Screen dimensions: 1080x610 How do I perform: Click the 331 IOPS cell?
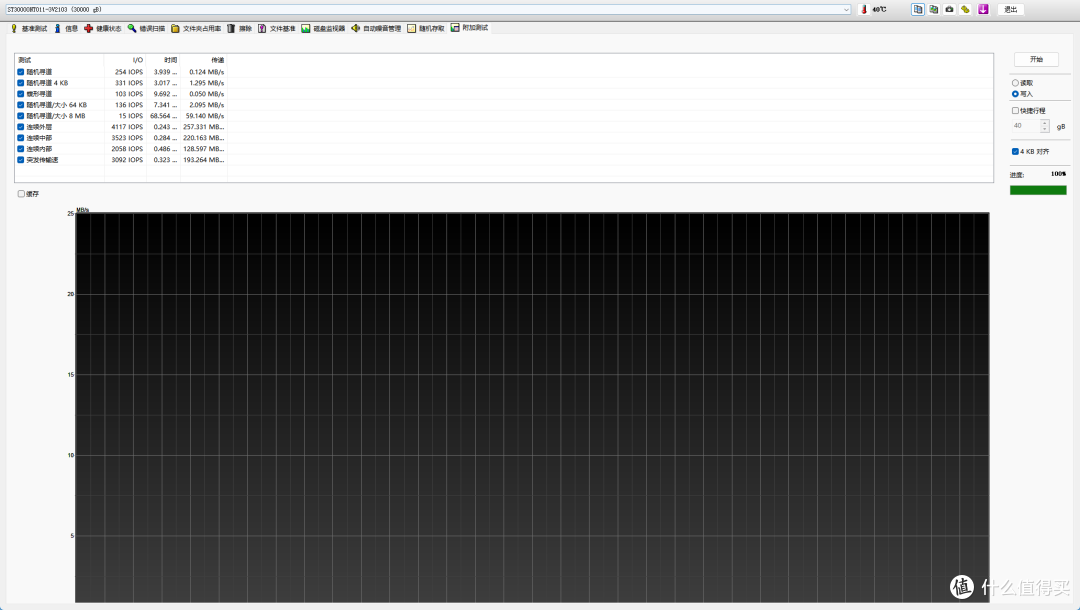point(129,83)
